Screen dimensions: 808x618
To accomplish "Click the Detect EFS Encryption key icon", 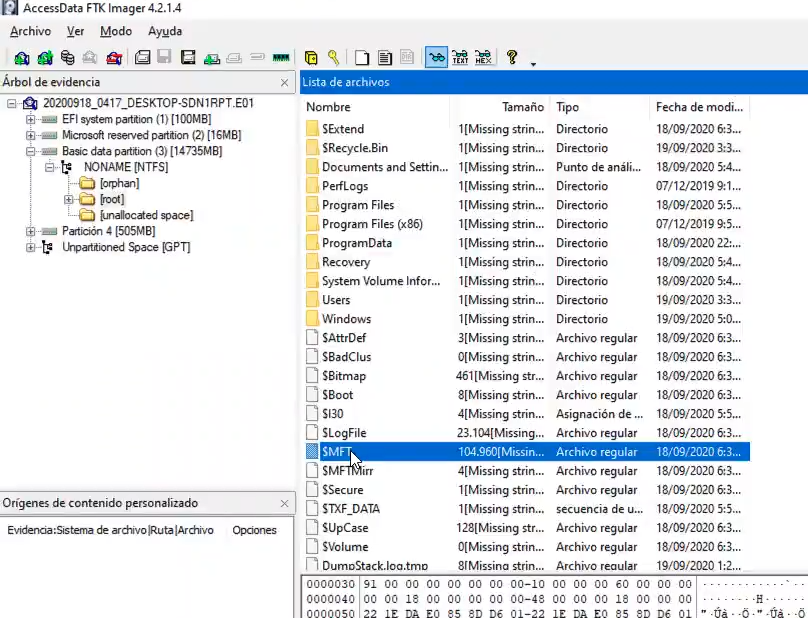I will coord(334,57).
